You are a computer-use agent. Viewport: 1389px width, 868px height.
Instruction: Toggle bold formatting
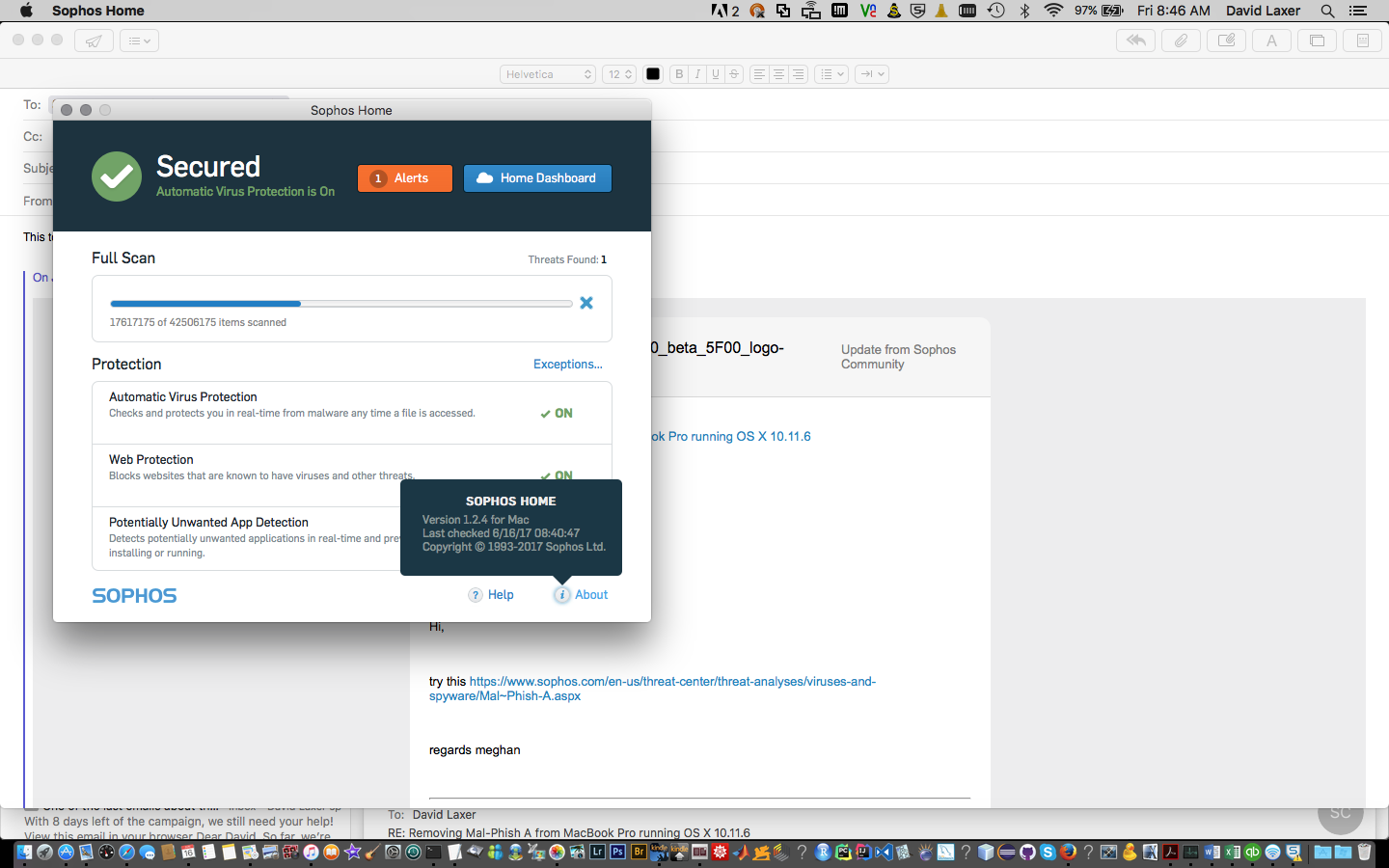pyautogui.click(x=679, y=74)
